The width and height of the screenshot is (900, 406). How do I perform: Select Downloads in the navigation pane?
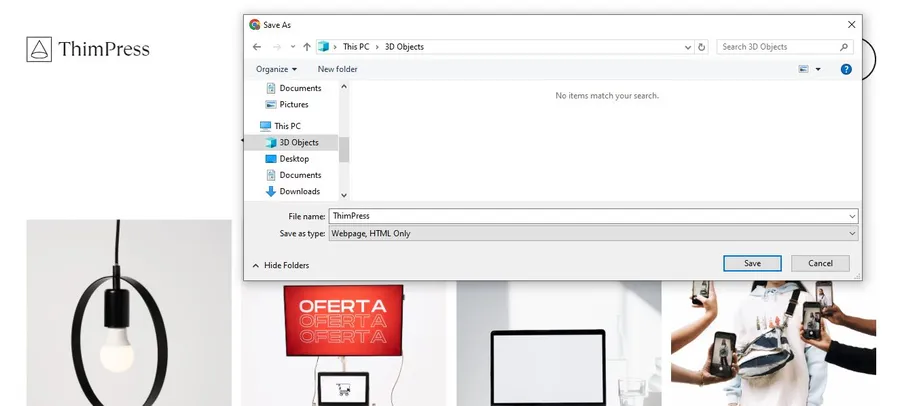click(293, 192)
